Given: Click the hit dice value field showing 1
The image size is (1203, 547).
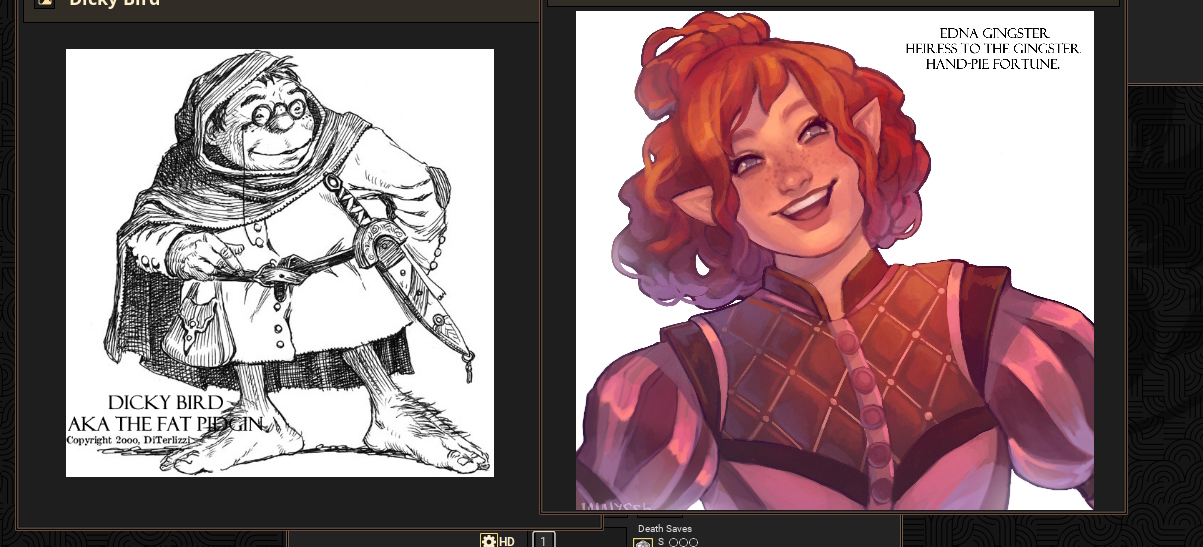Looking at the screenshot, I should [543, 540].
